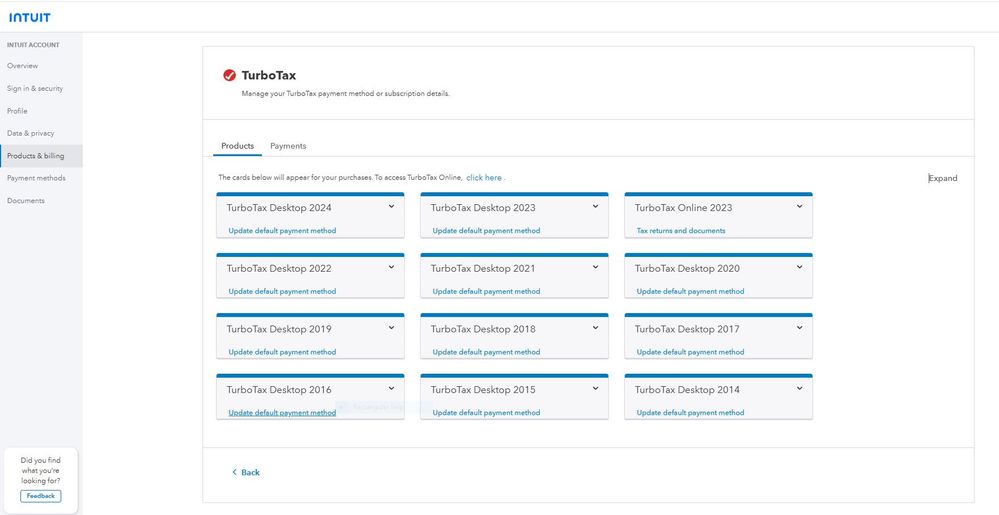The width and height of the screenshot is (999, 515).
Task: Expand the TurboTax Desktop 2021 card
Action: pyautogui.click(x=595, y=267)
